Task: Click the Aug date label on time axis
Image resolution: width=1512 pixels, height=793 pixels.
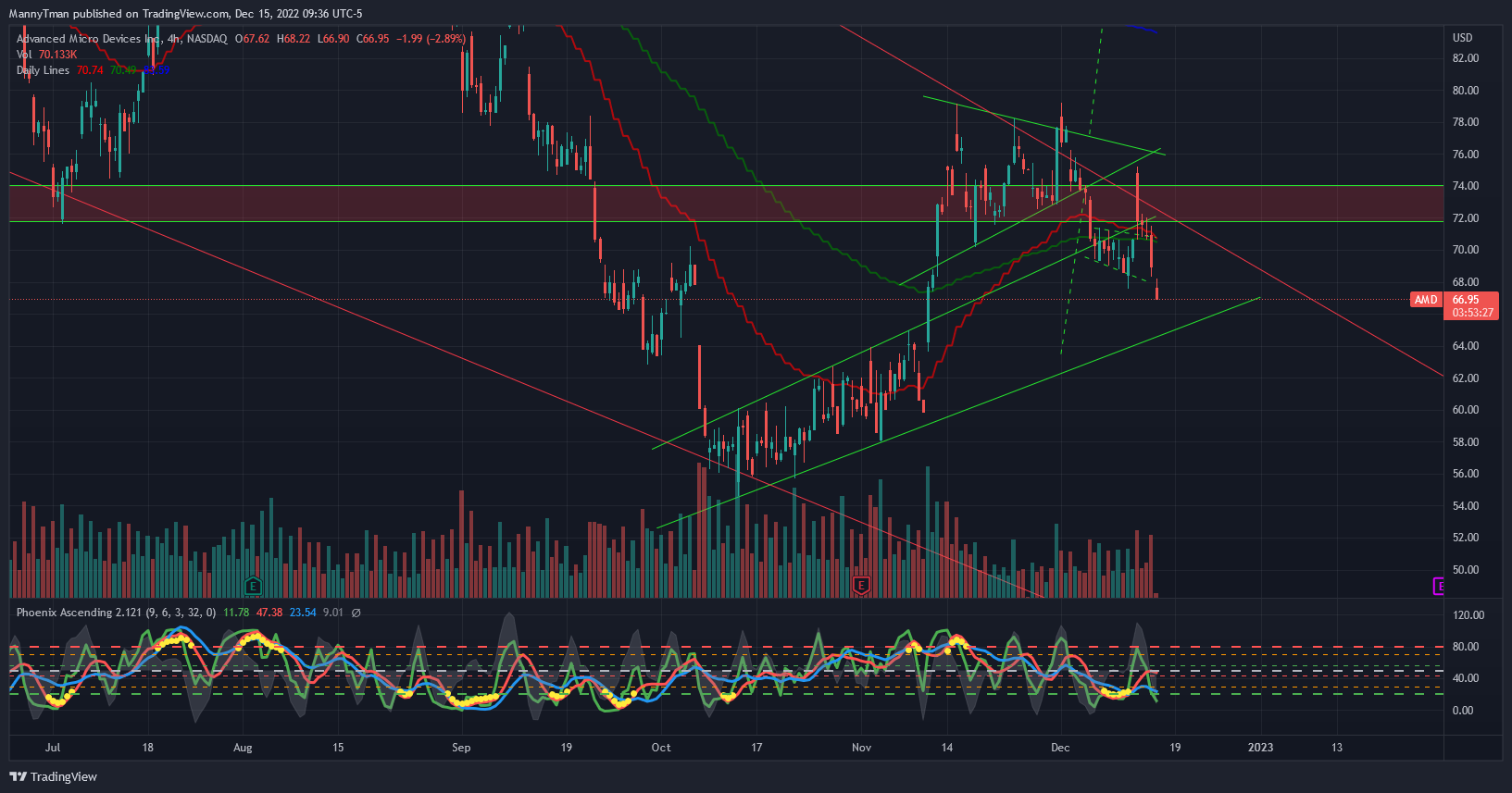Action: (x=243, y=748)
